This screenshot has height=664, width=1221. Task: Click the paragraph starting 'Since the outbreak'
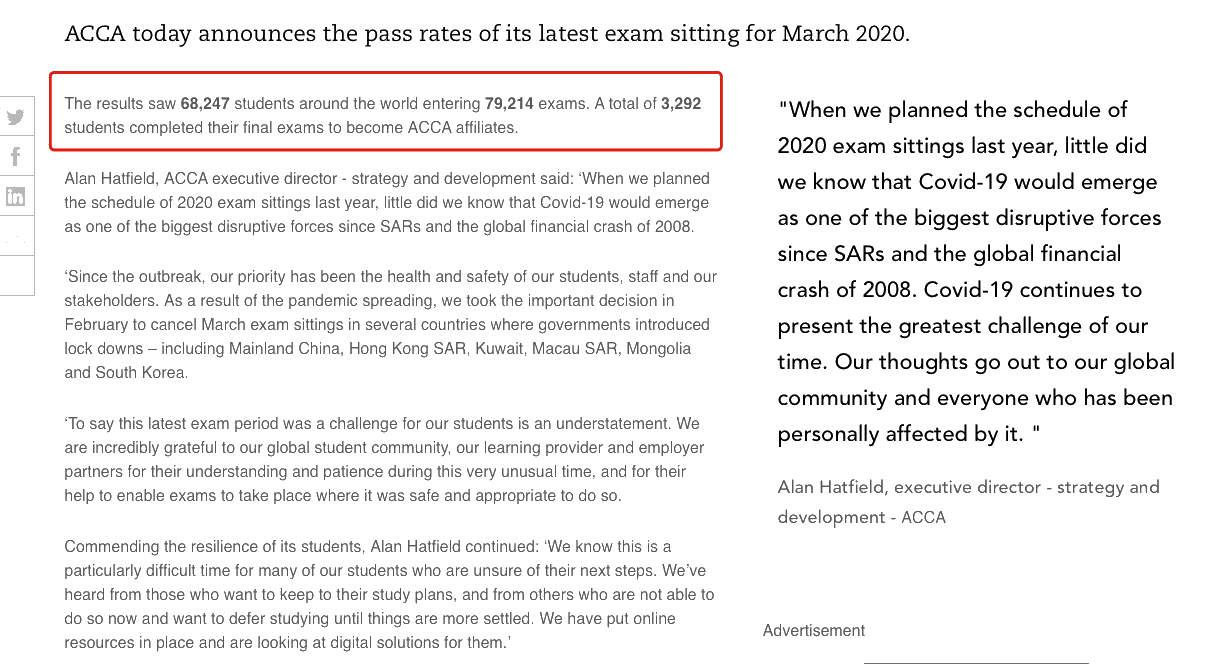tap(390, 325)
